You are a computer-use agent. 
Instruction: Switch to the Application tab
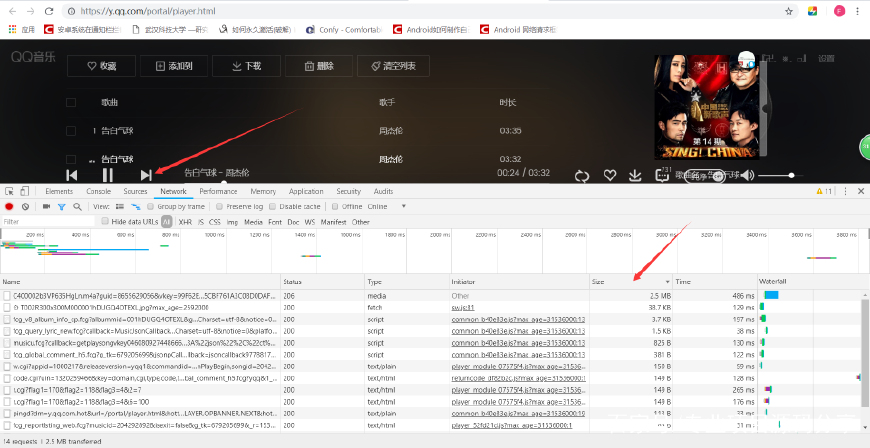[306, 191]
